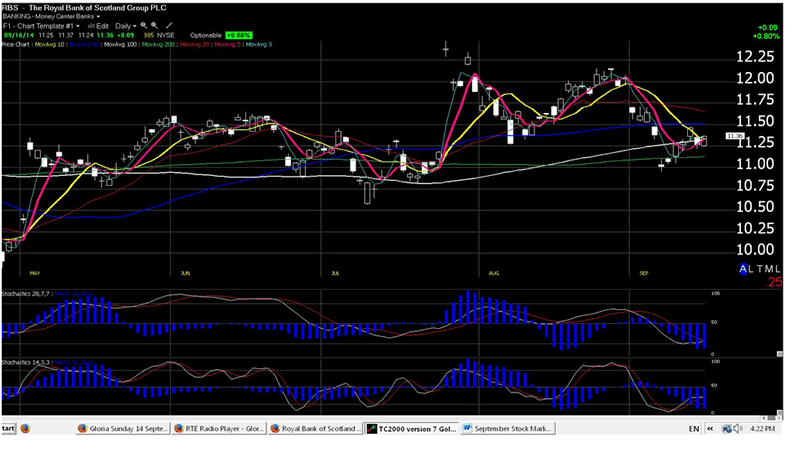Select the line drawing tool icon
This screenshot has width=800, height=476.
click(x=168, y=25)
